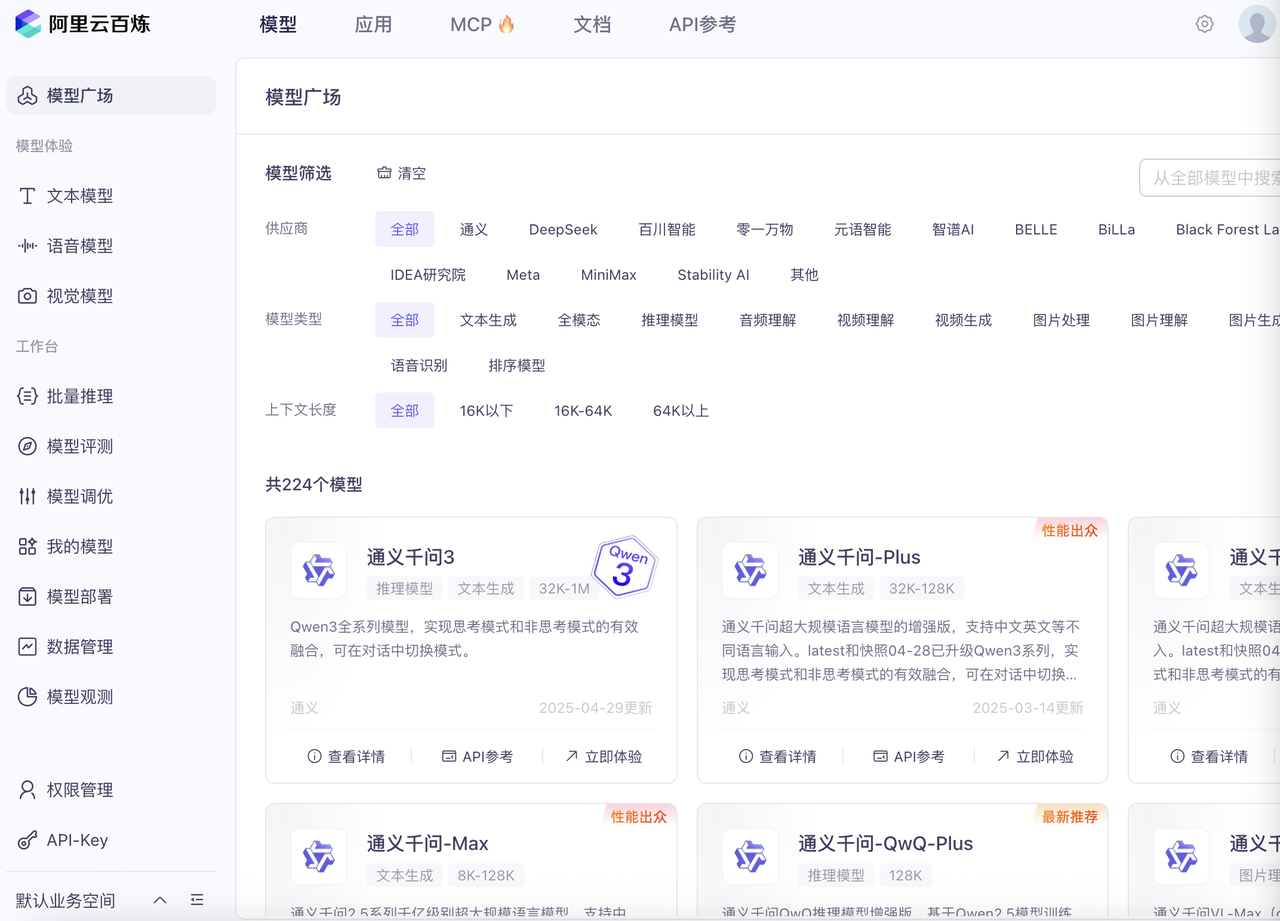Viewport: 1280px width, 921px height.
Task: Filter model type by 视频生成
Action: tap(963, 320)
